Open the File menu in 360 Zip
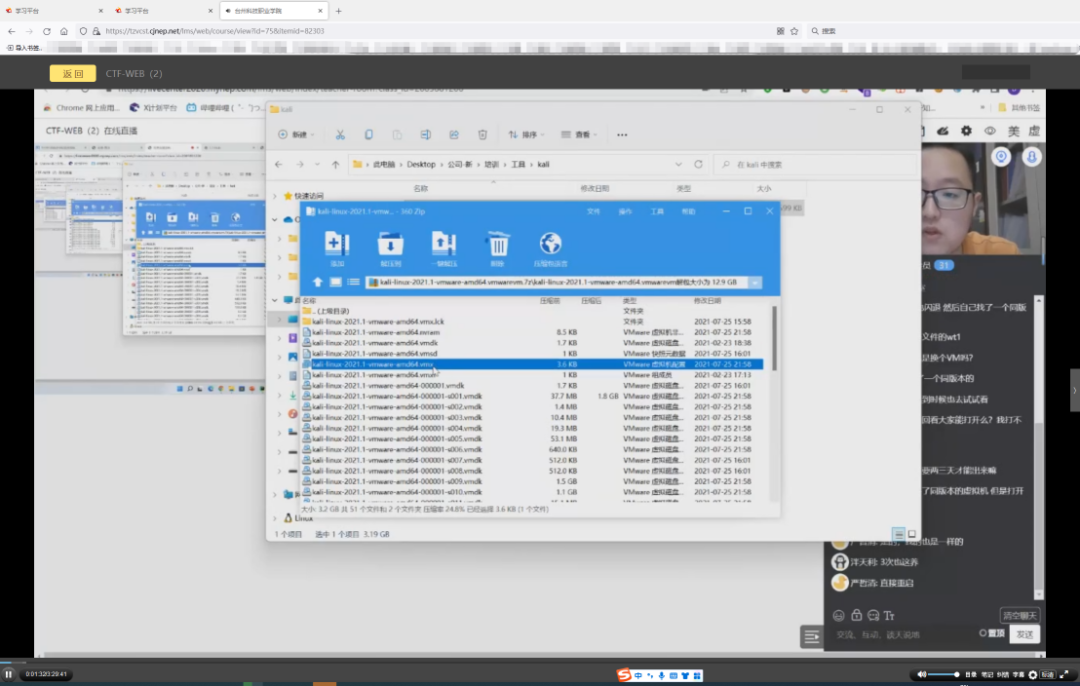 tap(594, 211)
